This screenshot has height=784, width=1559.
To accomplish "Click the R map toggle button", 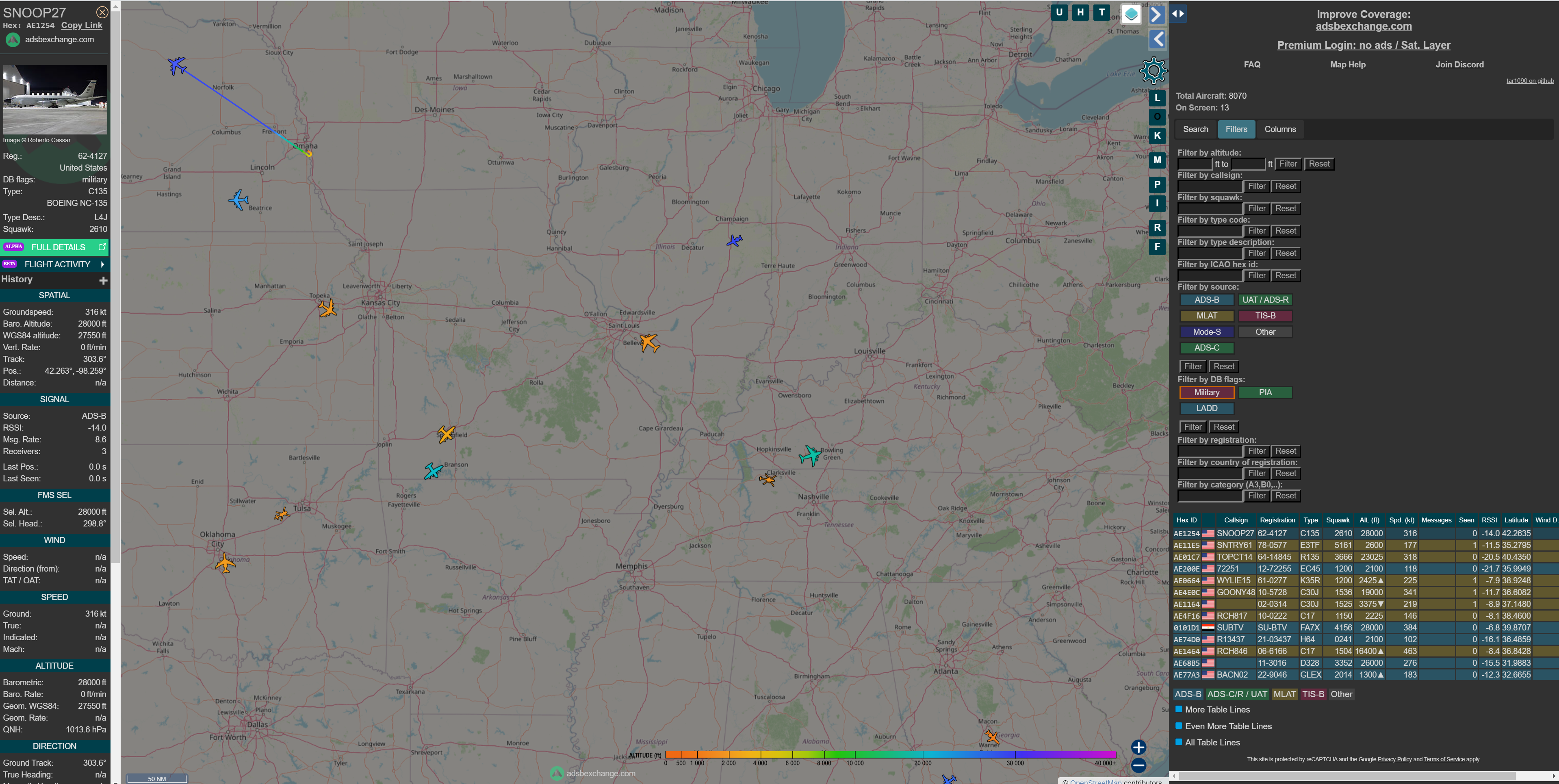I will (1157, 227).
